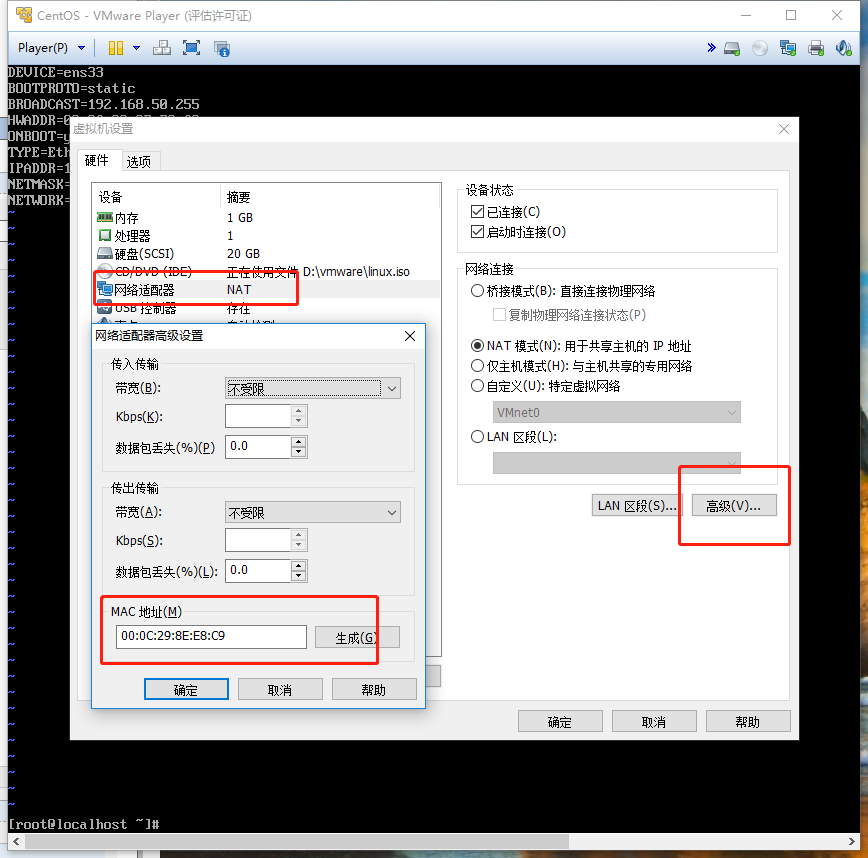Increase incoming Kbps(K) spinner value
This screenshot has width=868, height=858.
(298, 411)
